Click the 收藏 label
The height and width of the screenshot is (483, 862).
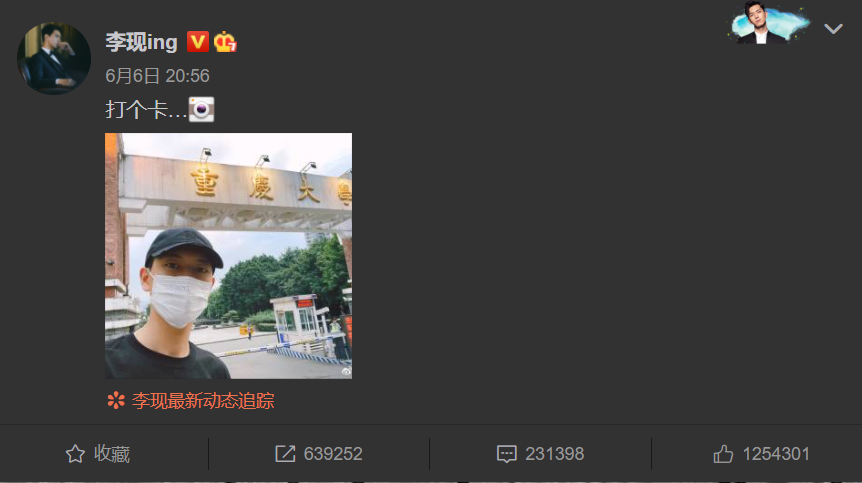click(x=112, y=454)
